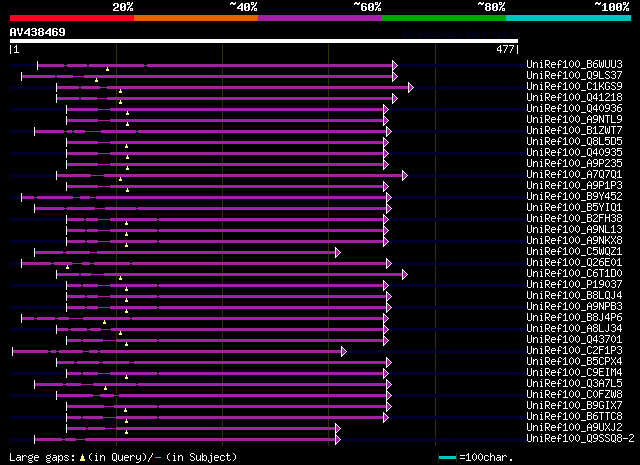Click the 'Large gaps' legend text
The width and height of the screenshot is (640, 465).
tap(42, 458)
